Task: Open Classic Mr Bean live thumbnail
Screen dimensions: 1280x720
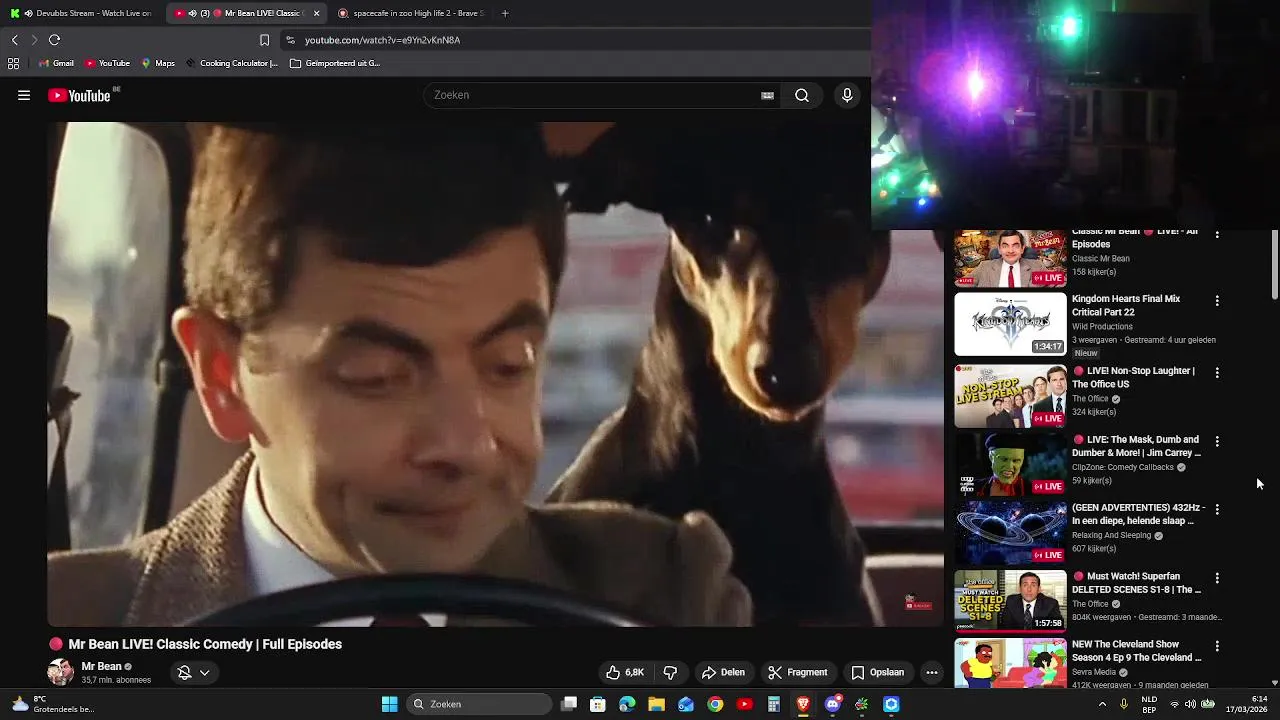Action: 1010,258
